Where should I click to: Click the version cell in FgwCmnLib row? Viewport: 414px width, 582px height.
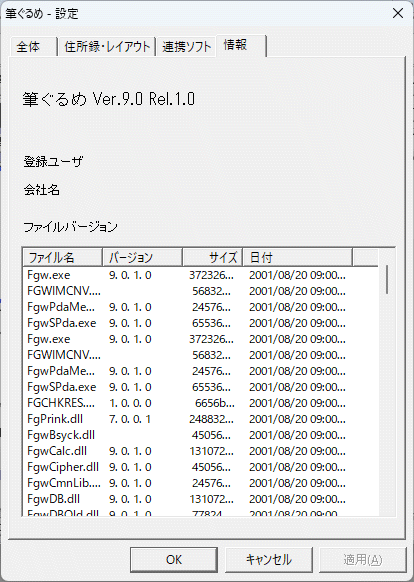pyautogui.click(x=130, y=483)
